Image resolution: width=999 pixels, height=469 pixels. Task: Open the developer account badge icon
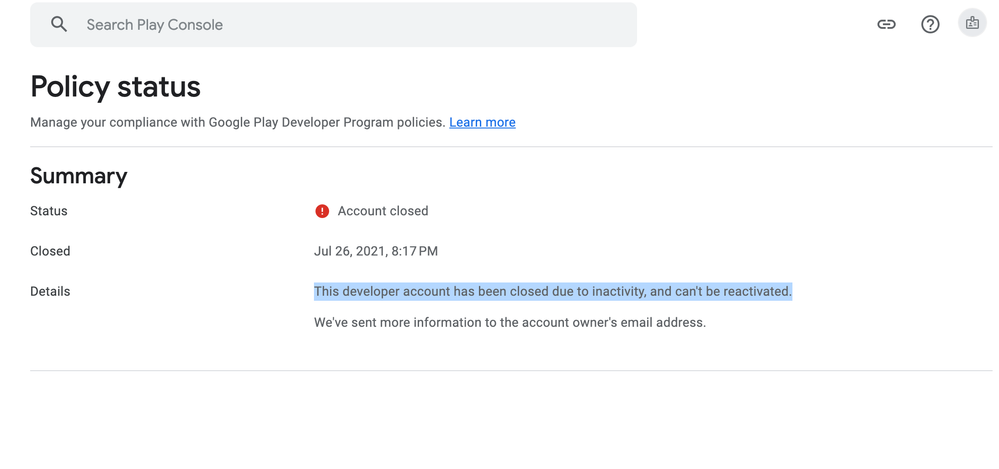pyautogui.click(x=972, y=23)
